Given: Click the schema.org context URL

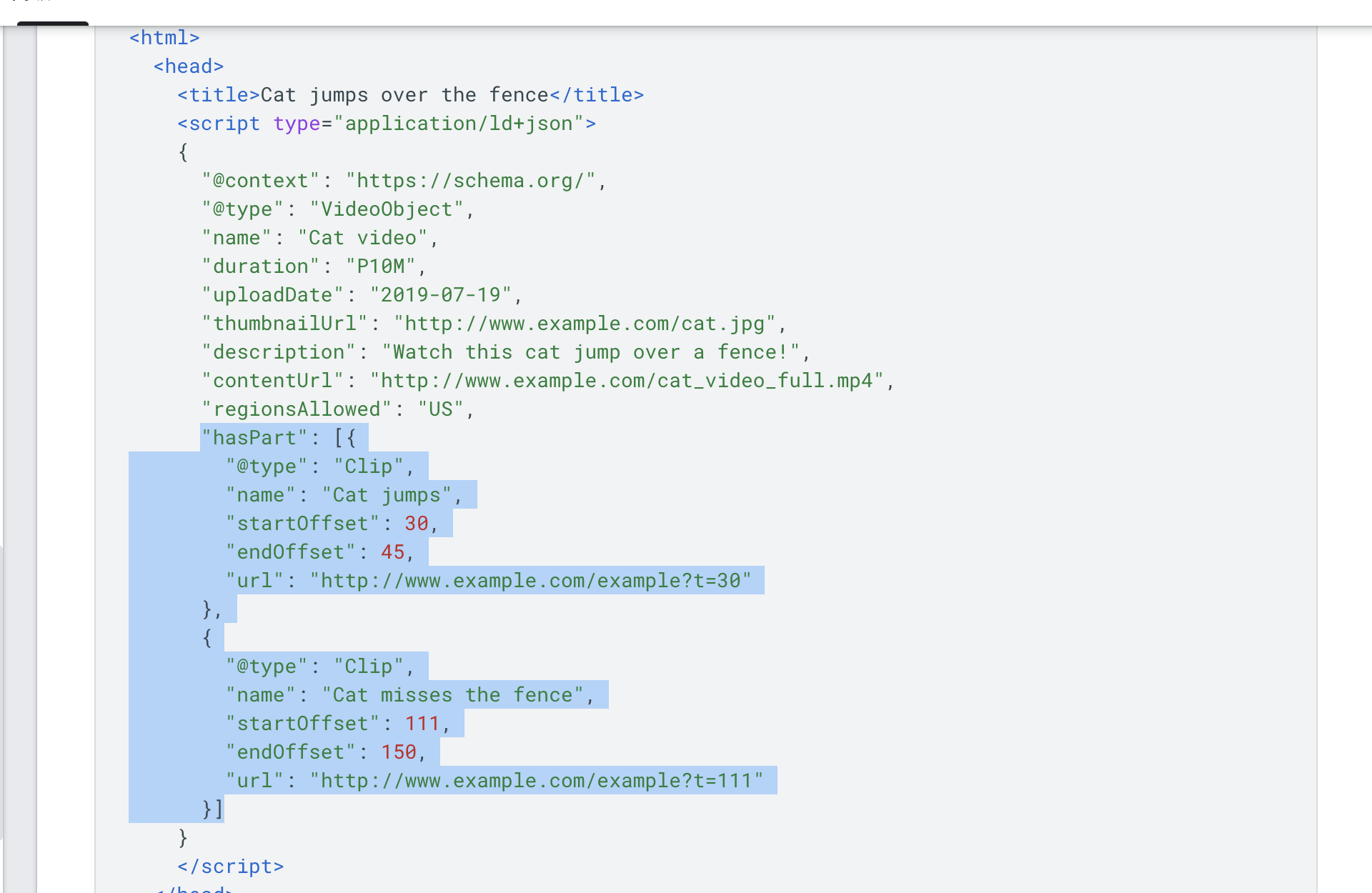Looking at the screenshot, I should tap(471, 181).
